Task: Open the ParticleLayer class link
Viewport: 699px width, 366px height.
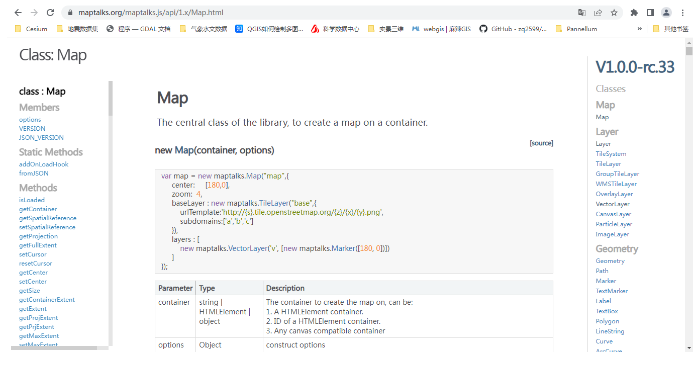Action: click(614, 224)
